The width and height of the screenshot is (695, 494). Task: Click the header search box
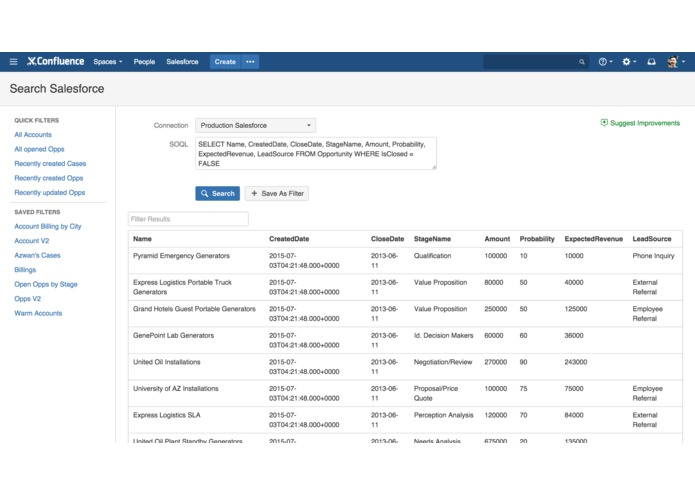click(536, 62)
